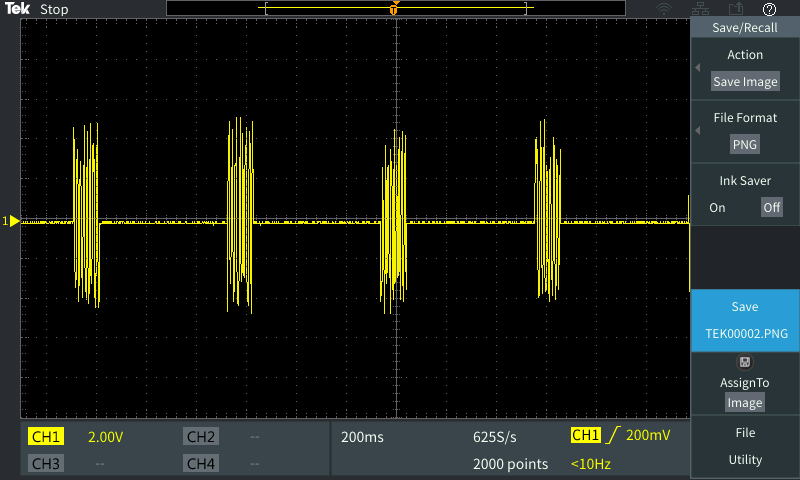
Task: Click the Tek logo
Action: click(17, 9)
